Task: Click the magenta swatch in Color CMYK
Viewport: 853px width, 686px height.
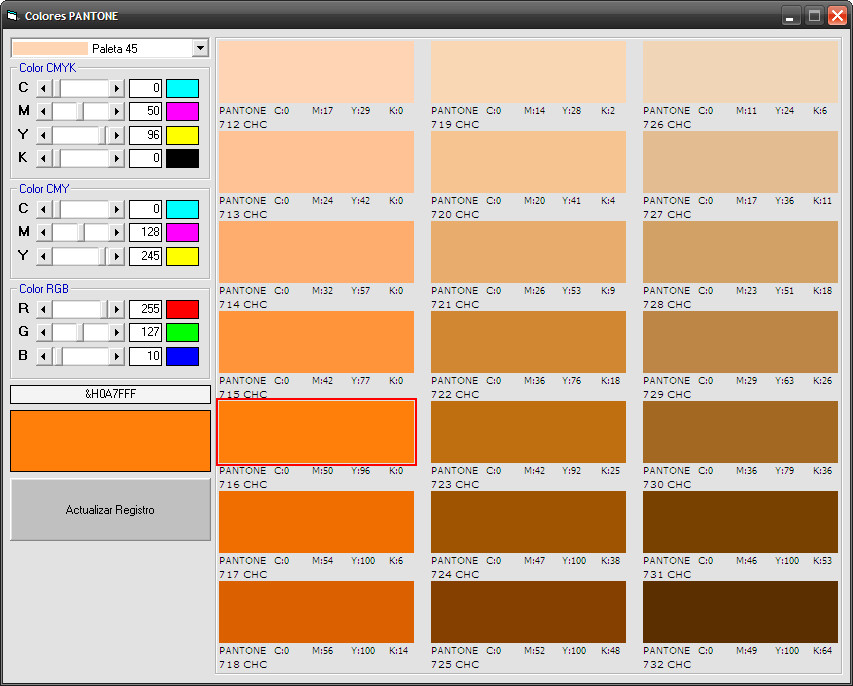Action: (182, 112)
